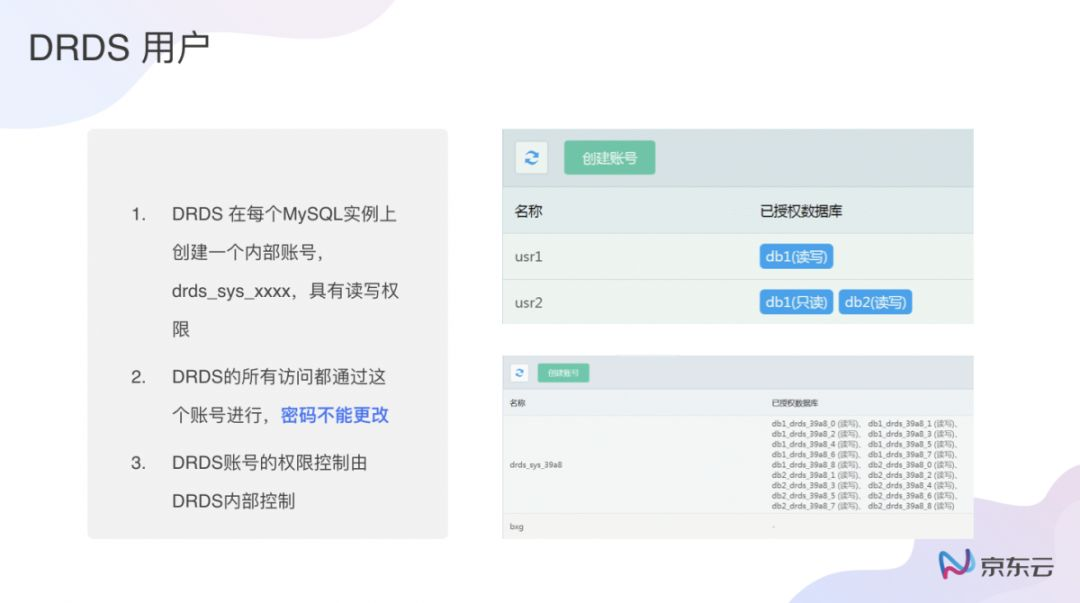Click db2_drds_39a8_0 (读写) entry
1080x603 pixels.
912,464
